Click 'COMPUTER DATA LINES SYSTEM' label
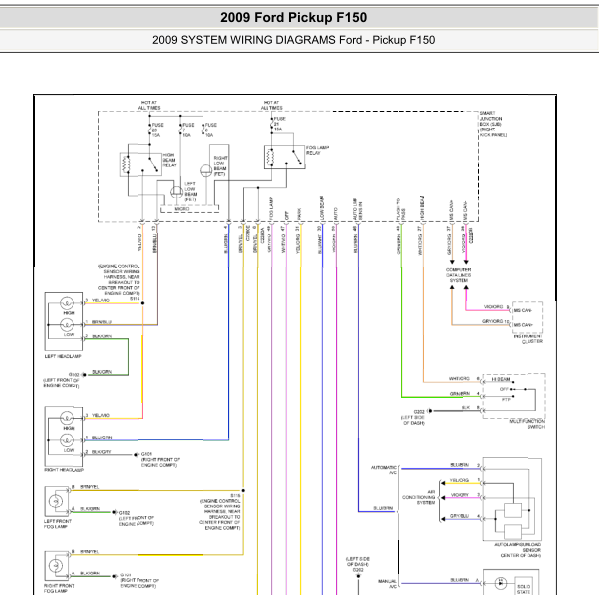 pos(458,275)
